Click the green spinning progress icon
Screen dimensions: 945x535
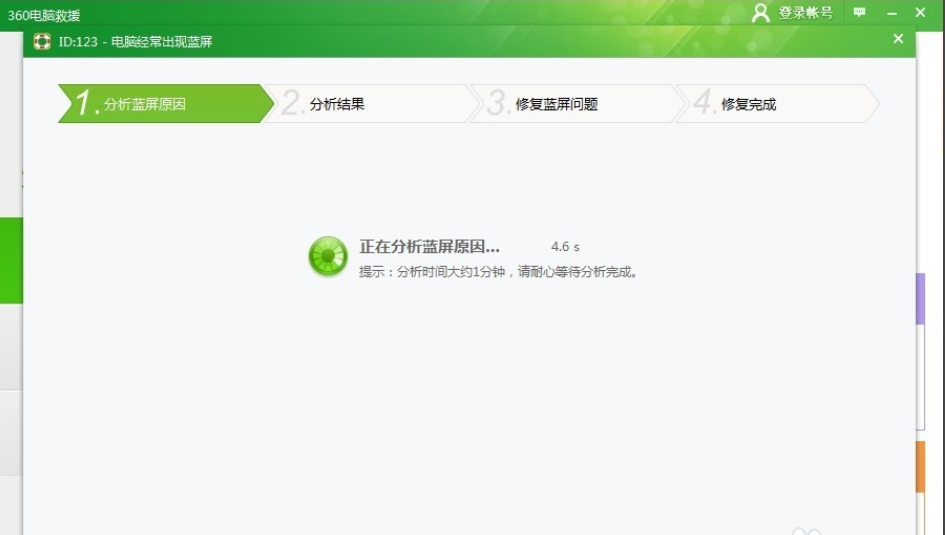[328, 256]
